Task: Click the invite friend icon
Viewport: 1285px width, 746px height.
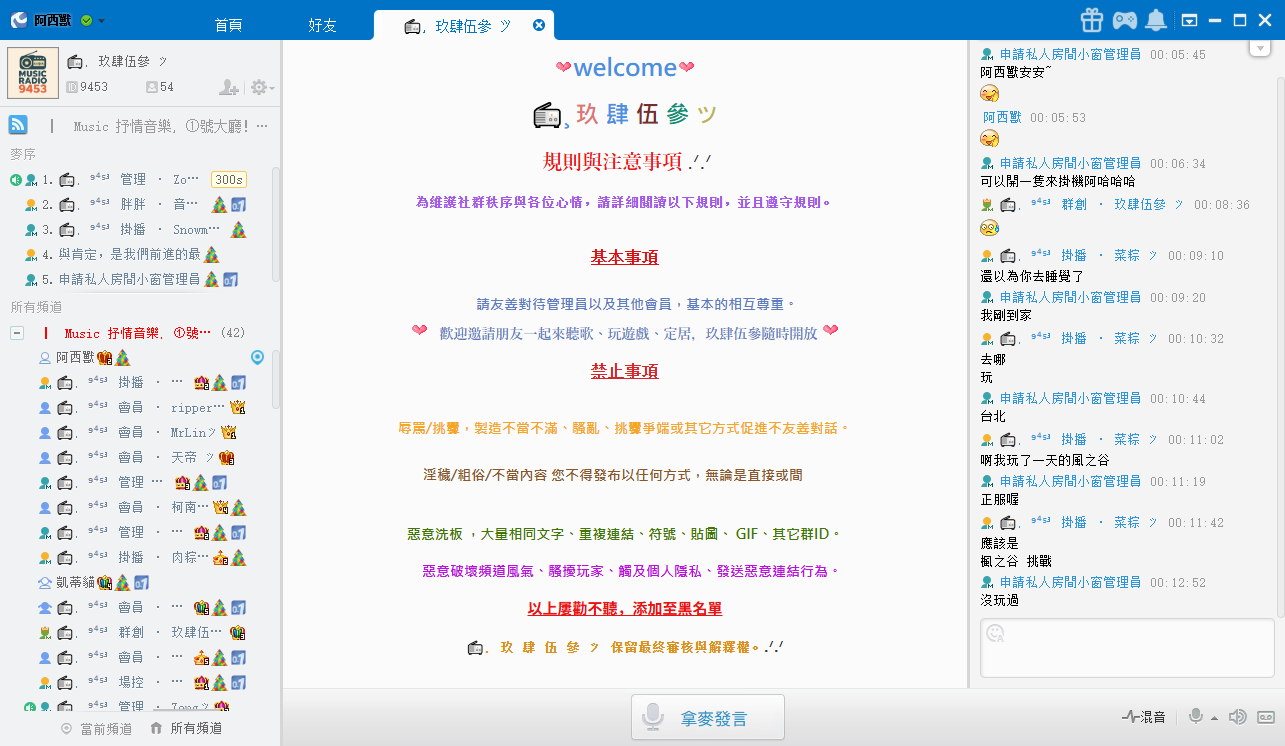Action: click(228, 88)
